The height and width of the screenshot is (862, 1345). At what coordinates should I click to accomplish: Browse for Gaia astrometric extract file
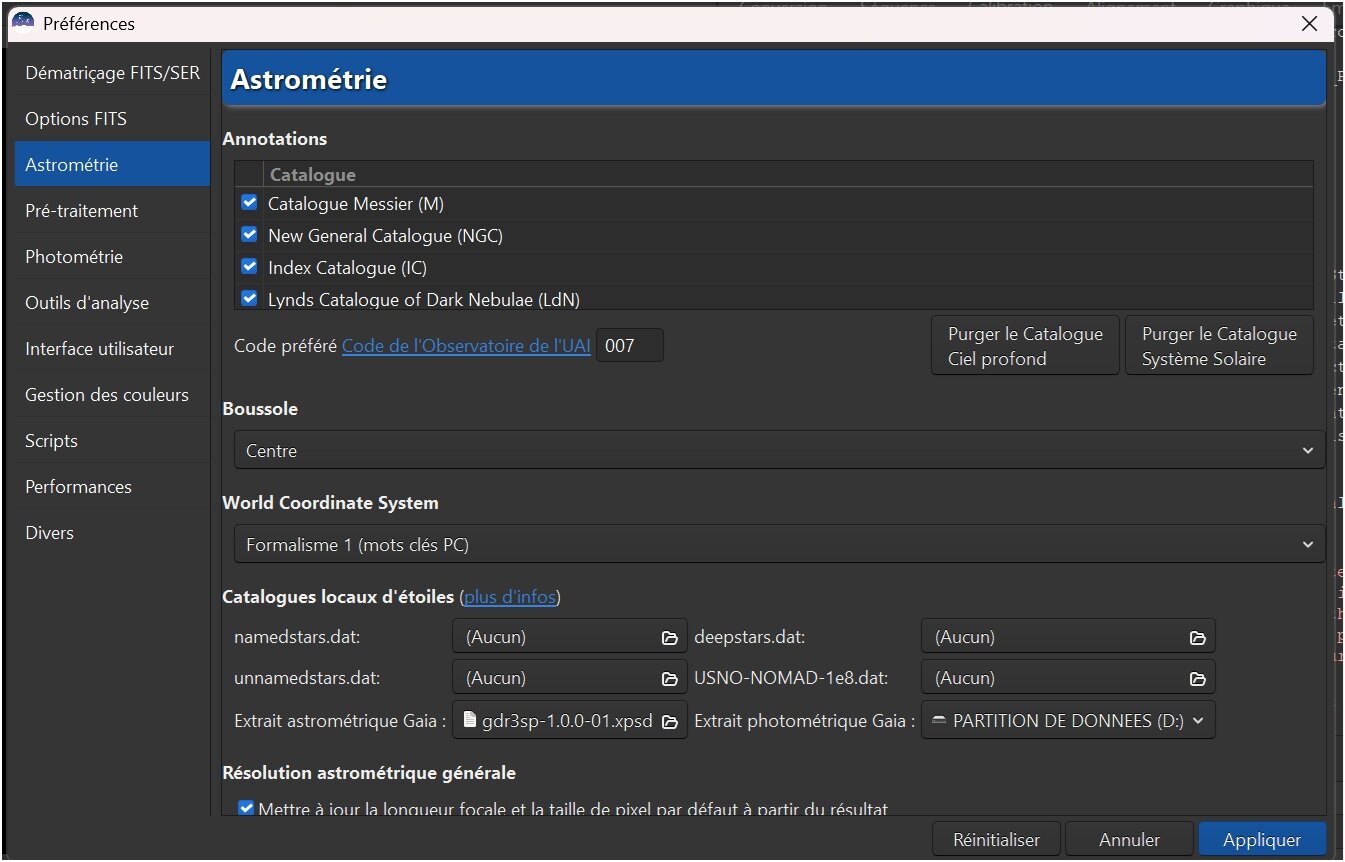click(669, 721)
